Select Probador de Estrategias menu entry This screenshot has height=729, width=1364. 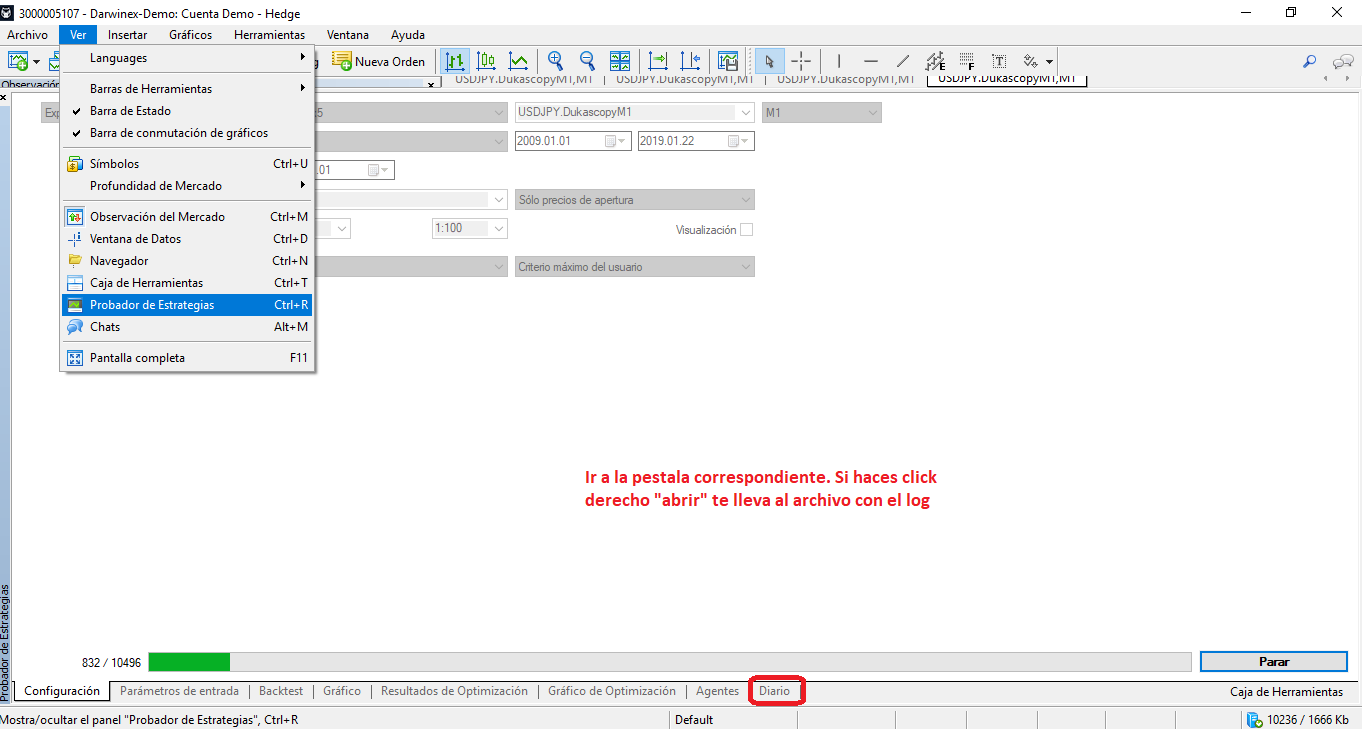tap(188, 305)
